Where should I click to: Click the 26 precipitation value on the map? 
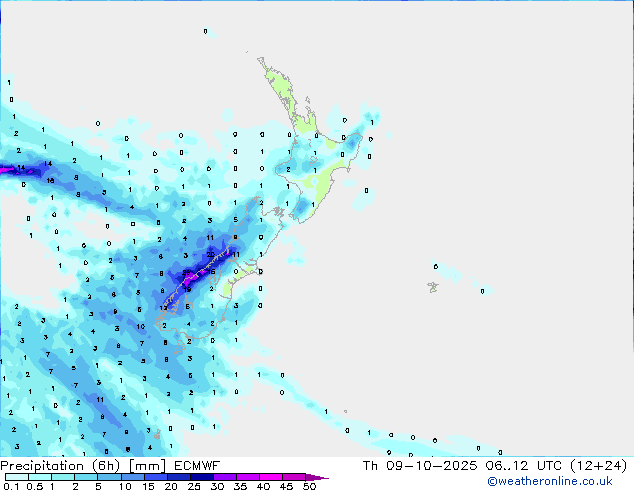186,272
